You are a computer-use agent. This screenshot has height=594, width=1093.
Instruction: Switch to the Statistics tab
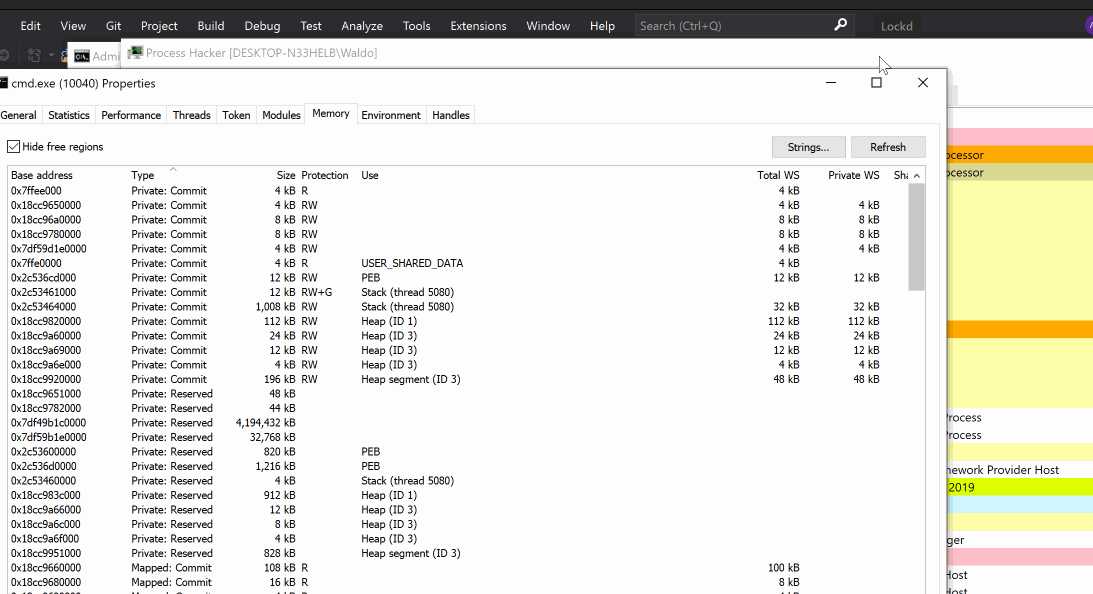(68, 115)
